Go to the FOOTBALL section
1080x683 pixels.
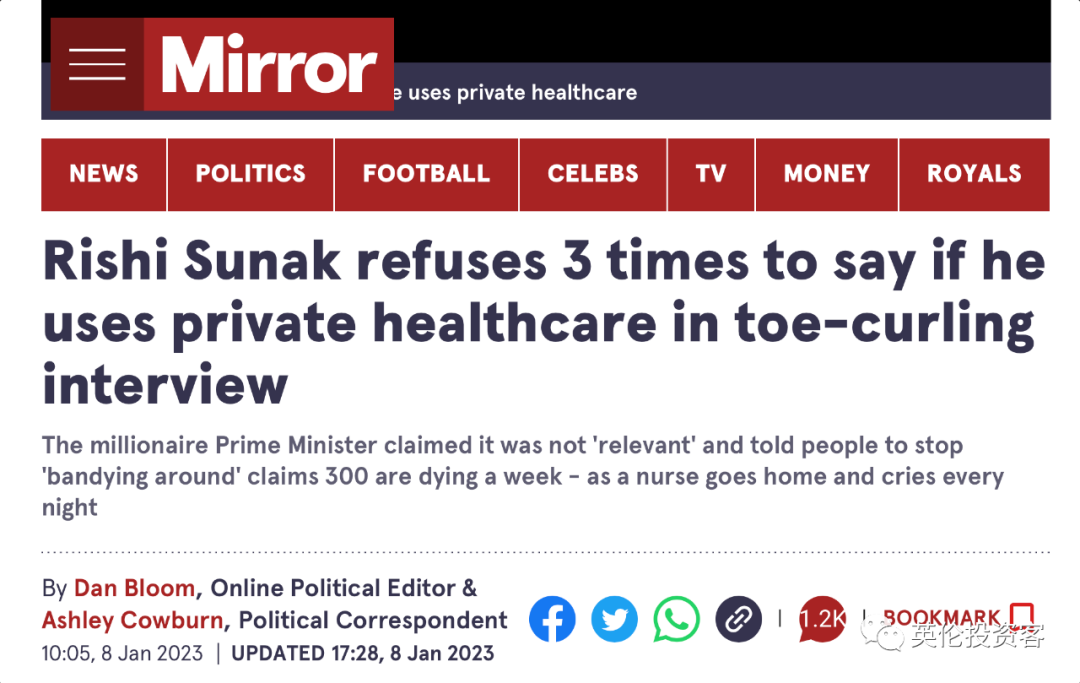[426, 174]
